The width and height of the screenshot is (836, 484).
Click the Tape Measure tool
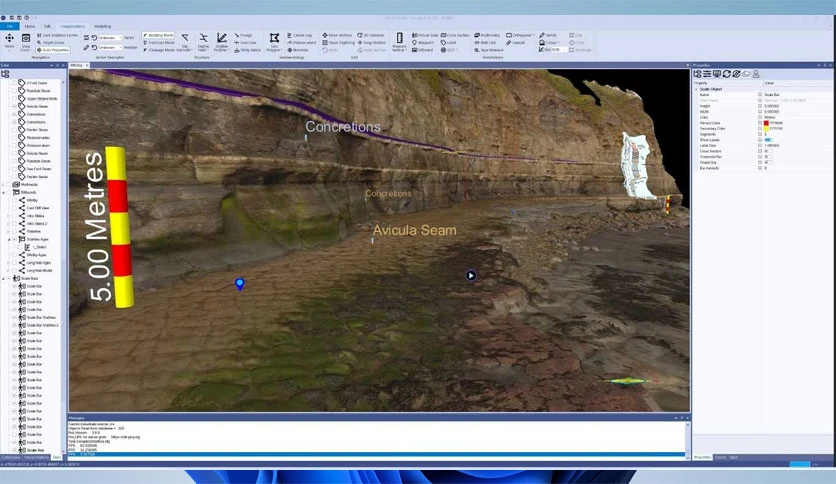(489, 50)
